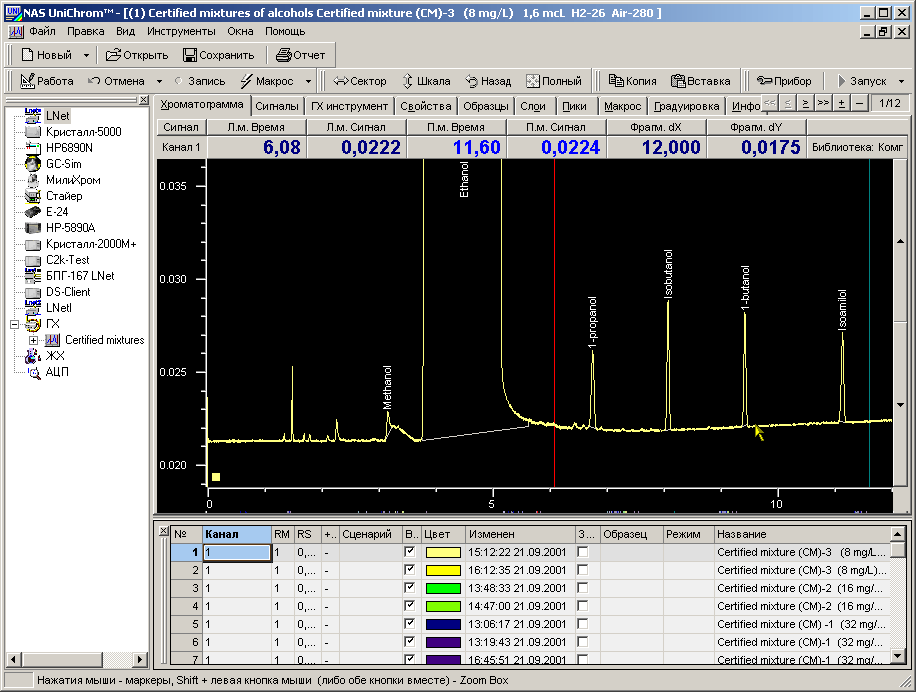
Task: Select the ЖХ liquid chromatography icon
Action: click(x=33, y=356)
